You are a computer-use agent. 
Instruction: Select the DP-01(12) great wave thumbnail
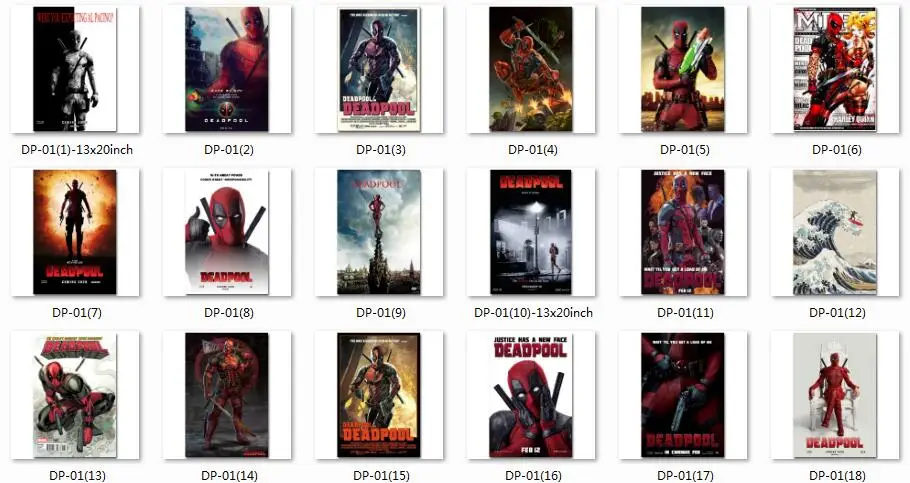tap(835, 232)
